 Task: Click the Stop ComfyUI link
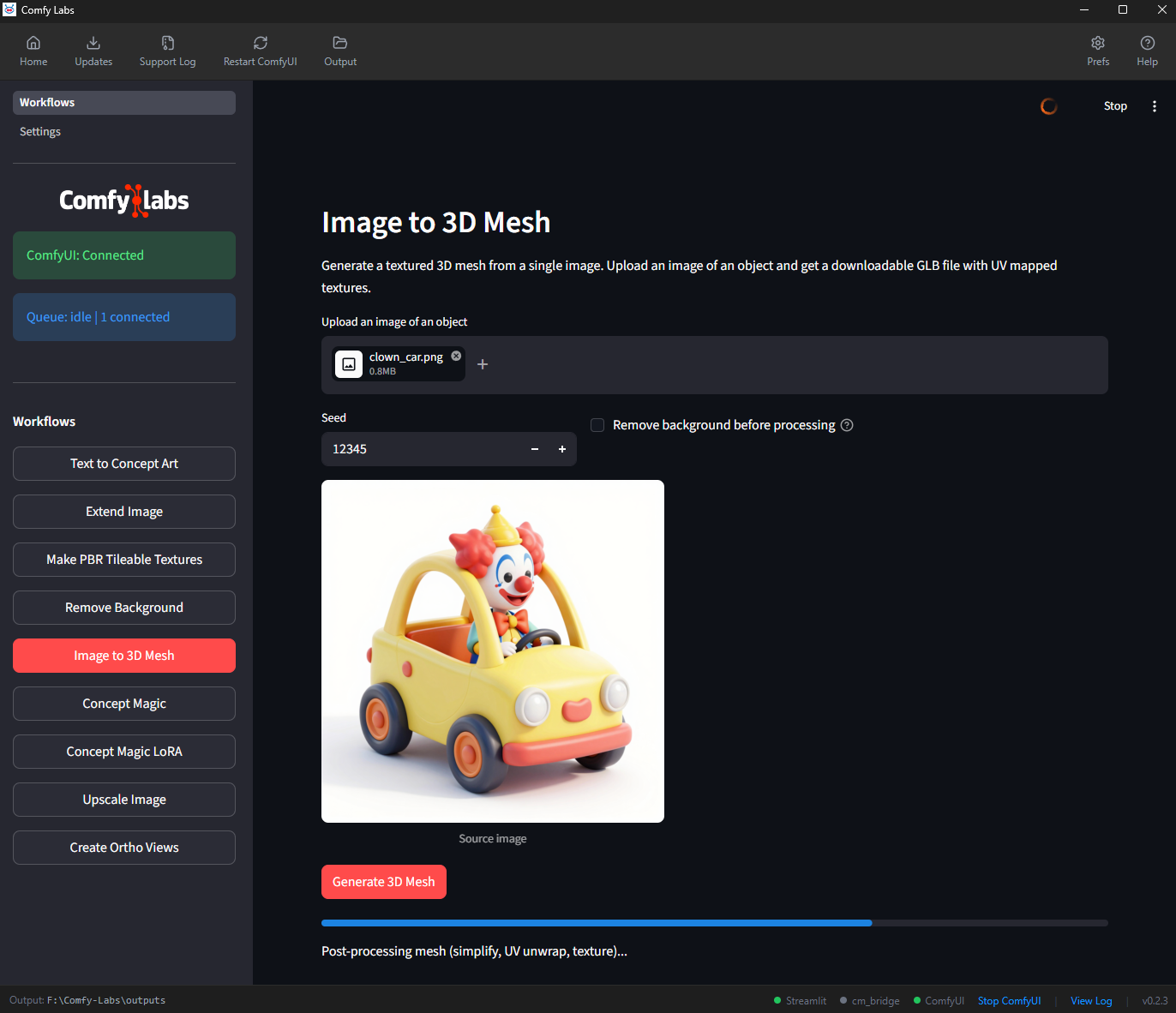click(x=1009, y=1001)
